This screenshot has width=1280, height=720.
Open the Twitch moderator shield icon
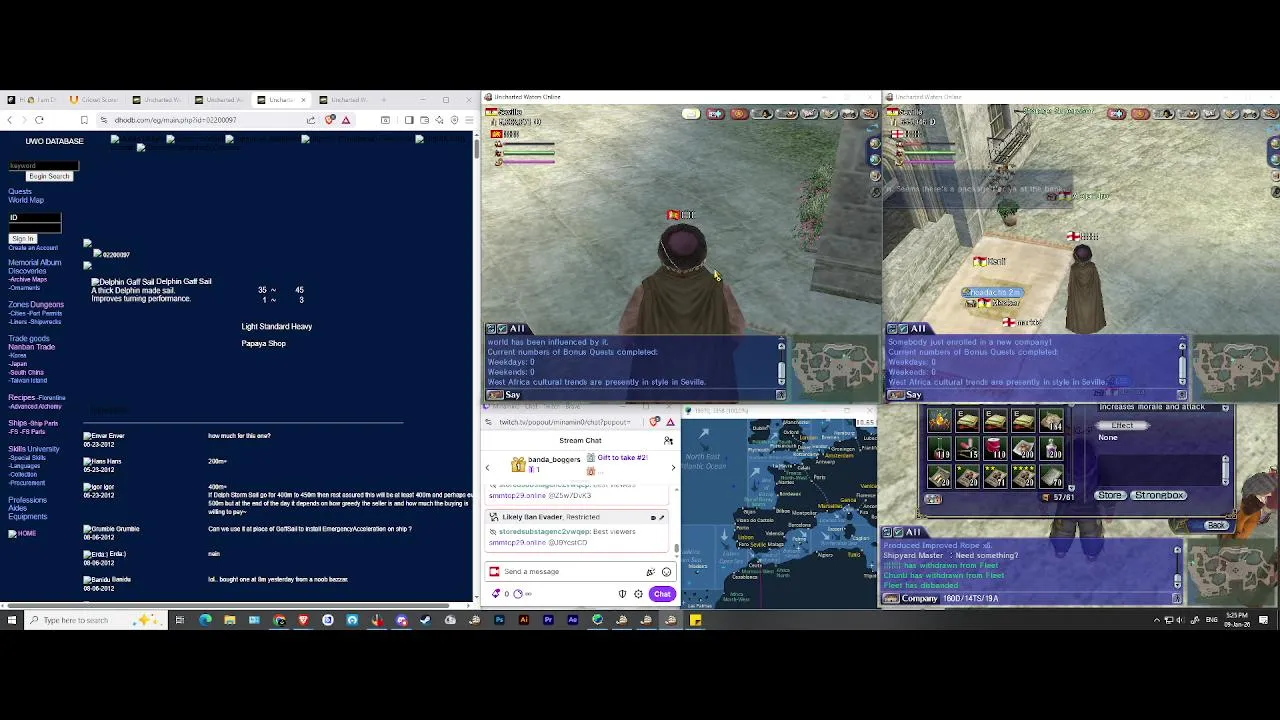(x=622, y=594)
